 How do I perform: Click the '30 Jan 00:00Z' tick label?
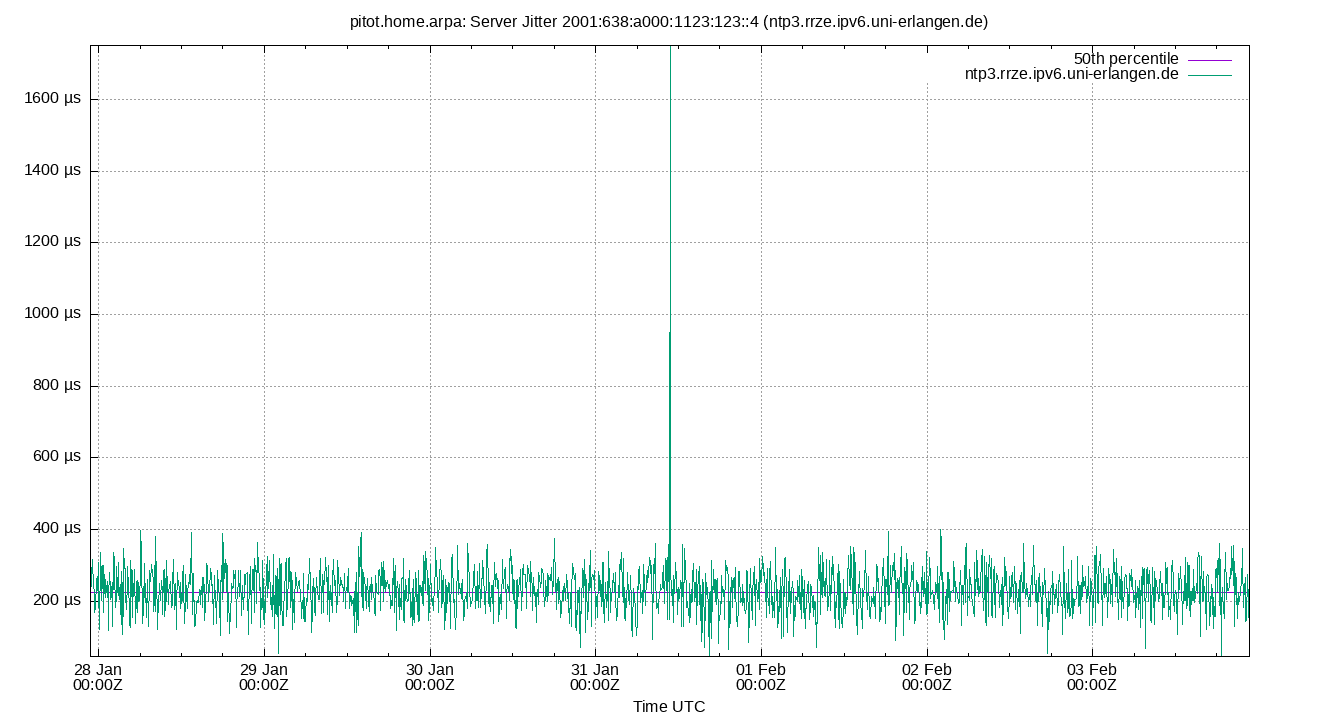(431, 678)
